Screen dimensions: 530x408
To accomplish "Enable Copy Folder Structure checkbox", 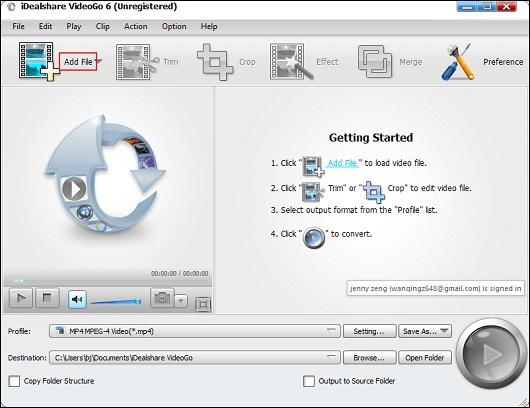I will [x=14, y=381].
